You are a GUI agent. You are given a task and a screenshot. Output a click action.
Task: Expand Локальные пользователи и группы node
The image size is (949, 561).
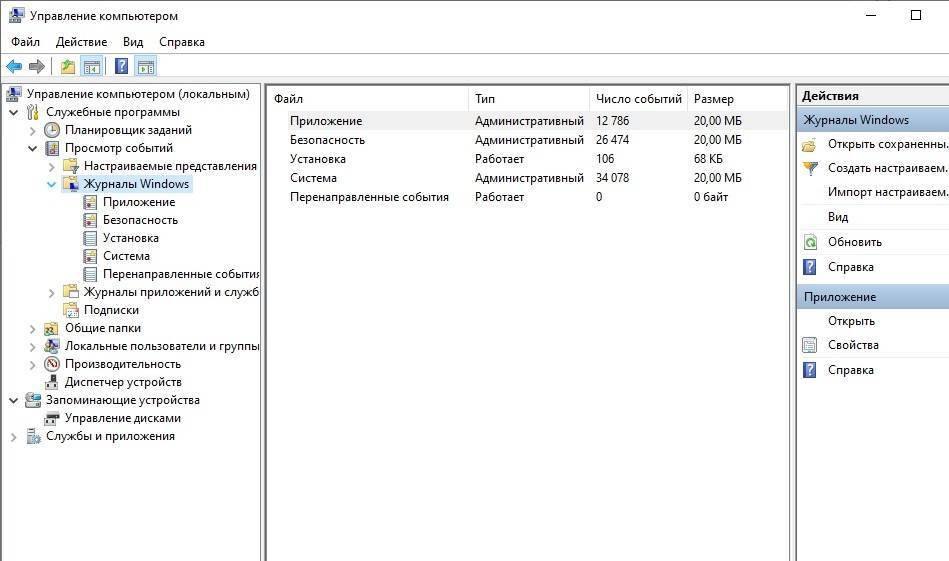pyautogui.click(x=33, y=346)
